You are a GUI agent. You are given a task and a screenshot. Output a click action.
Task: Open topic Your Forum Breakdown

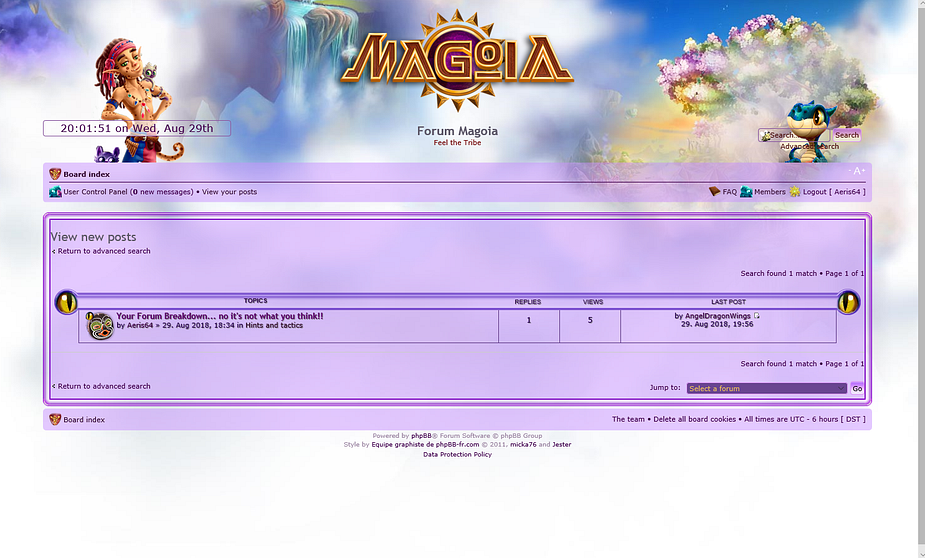coord(220,316)
